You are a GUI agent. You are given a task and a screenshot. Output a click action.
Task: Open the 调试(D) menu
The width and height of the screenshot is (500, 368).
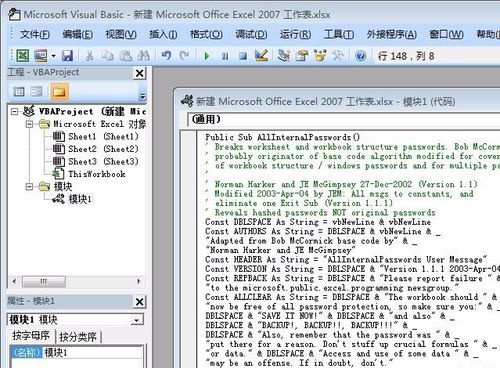pos(251,34)
